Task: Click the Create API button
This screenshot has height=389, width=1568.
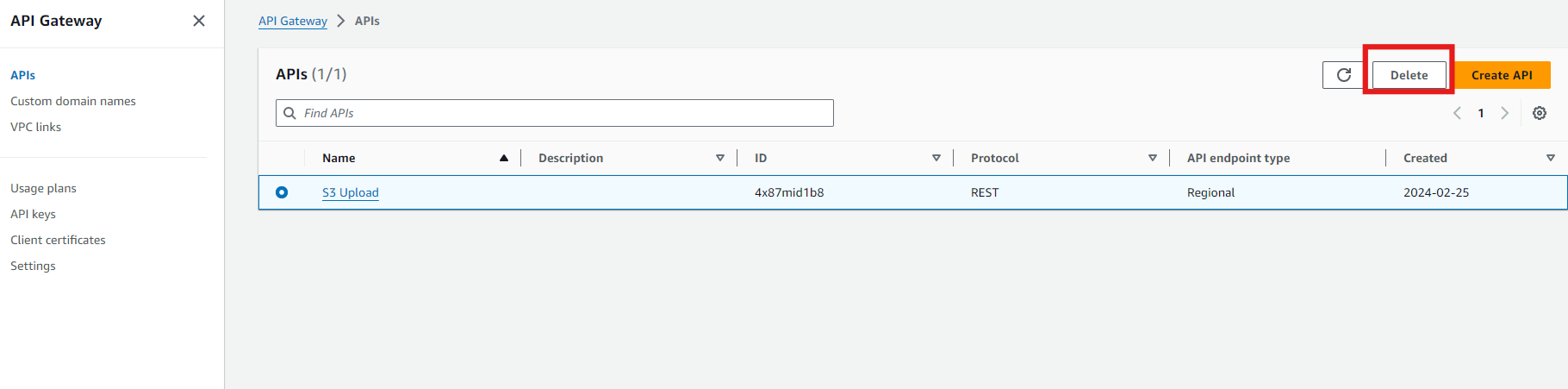Action: tap(1502, 75)
